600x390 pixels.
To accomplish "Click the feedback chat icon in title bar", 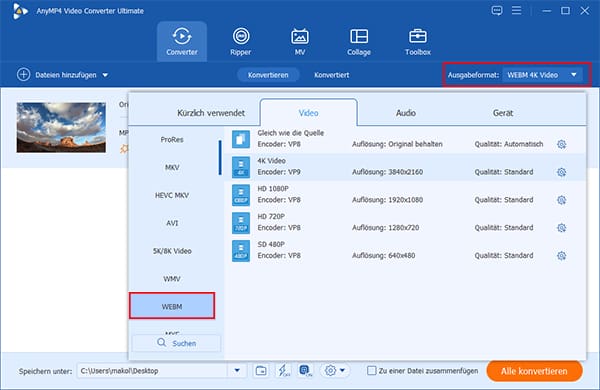I will (497, 10).
